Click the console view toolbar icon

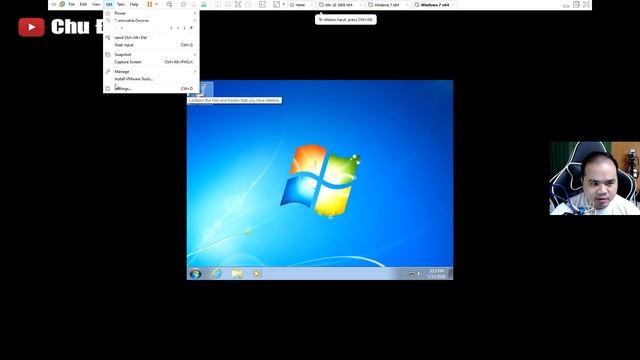(262, 4)
